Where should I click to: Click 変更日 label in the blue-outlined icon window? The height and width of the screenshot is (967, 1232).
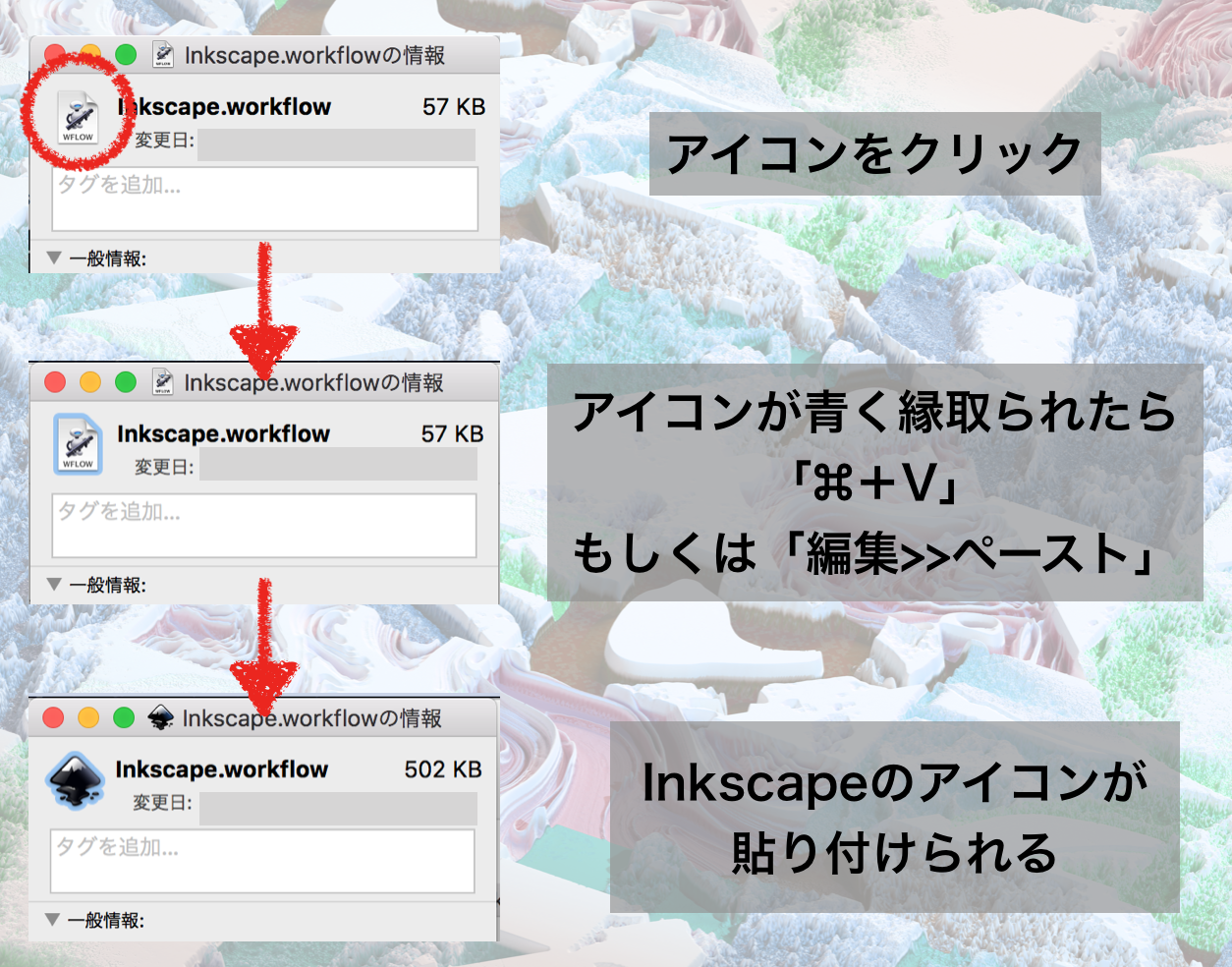click(164, 467)
